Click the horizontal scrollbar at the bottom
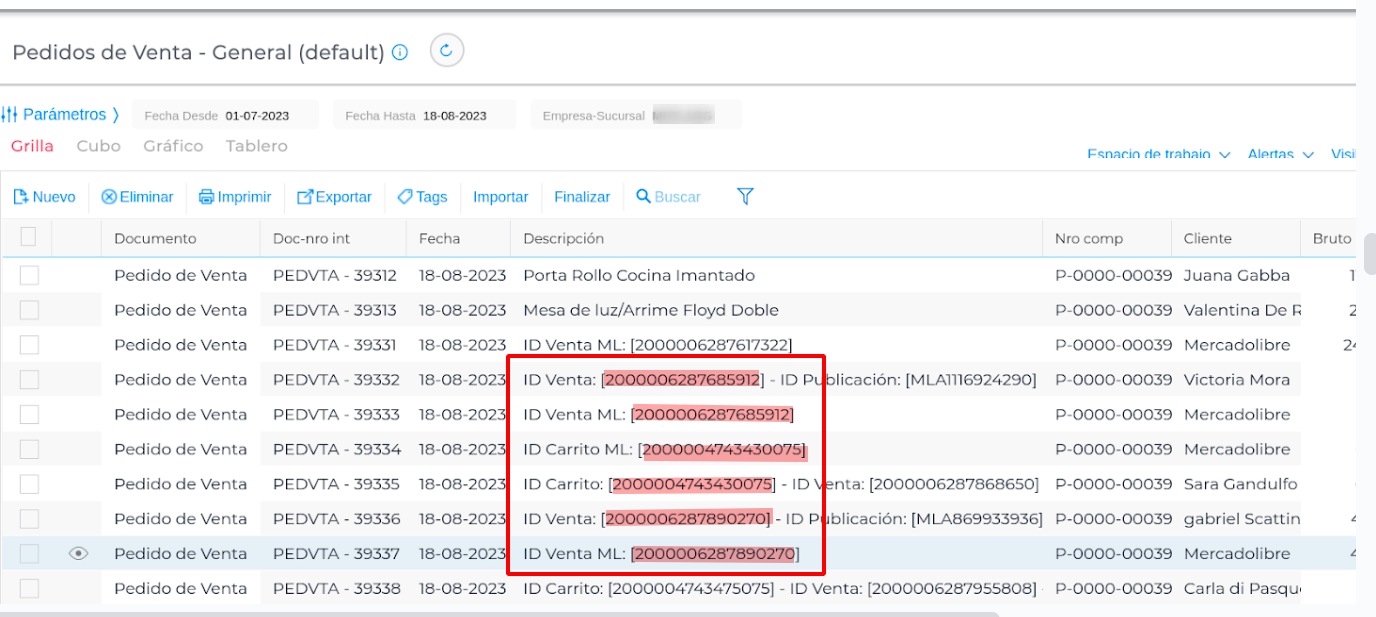1376x617 pixels. pyautogui.click(x=500, y=613)
